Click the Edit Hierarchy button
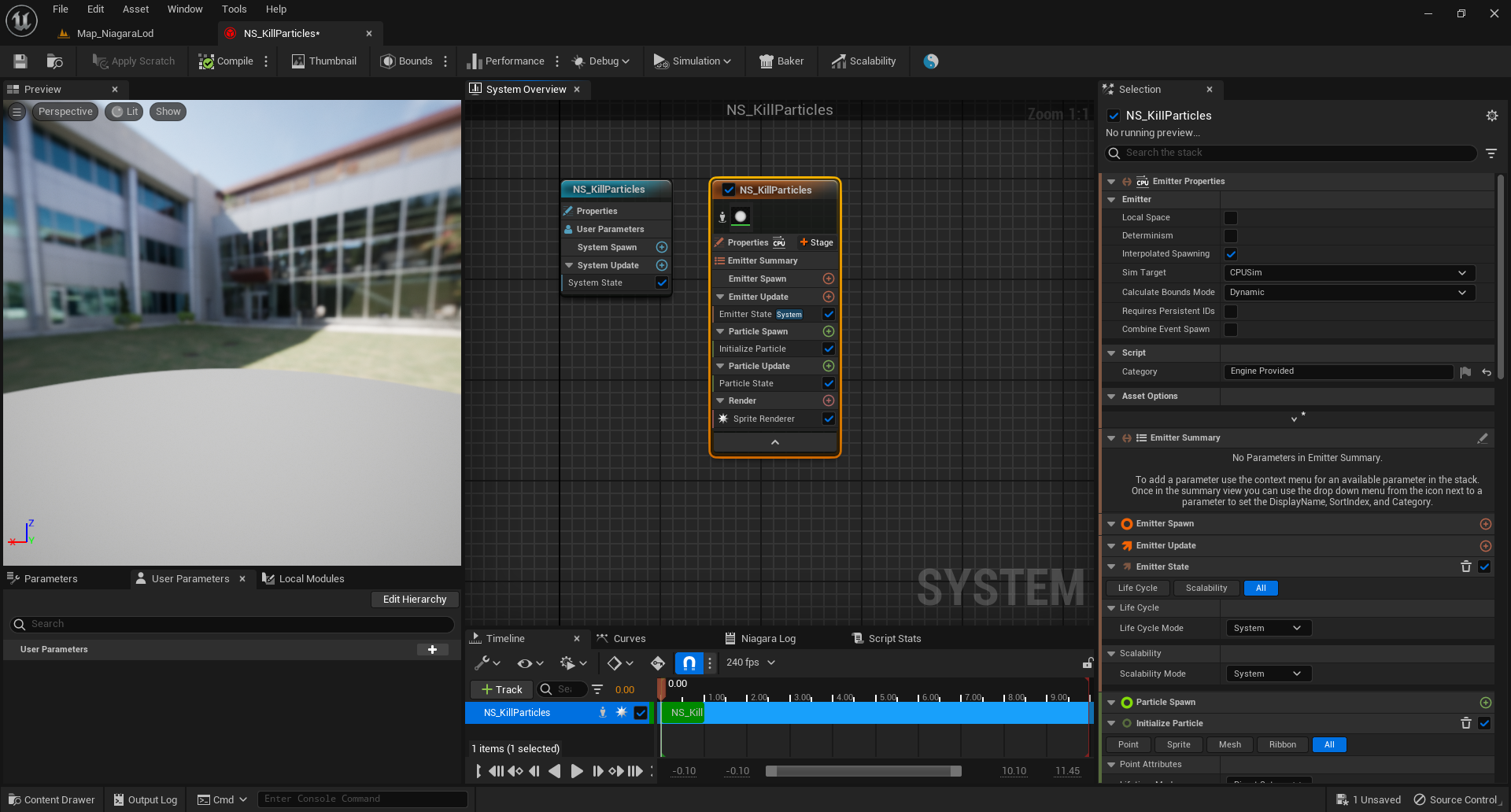 pos(415,600)
